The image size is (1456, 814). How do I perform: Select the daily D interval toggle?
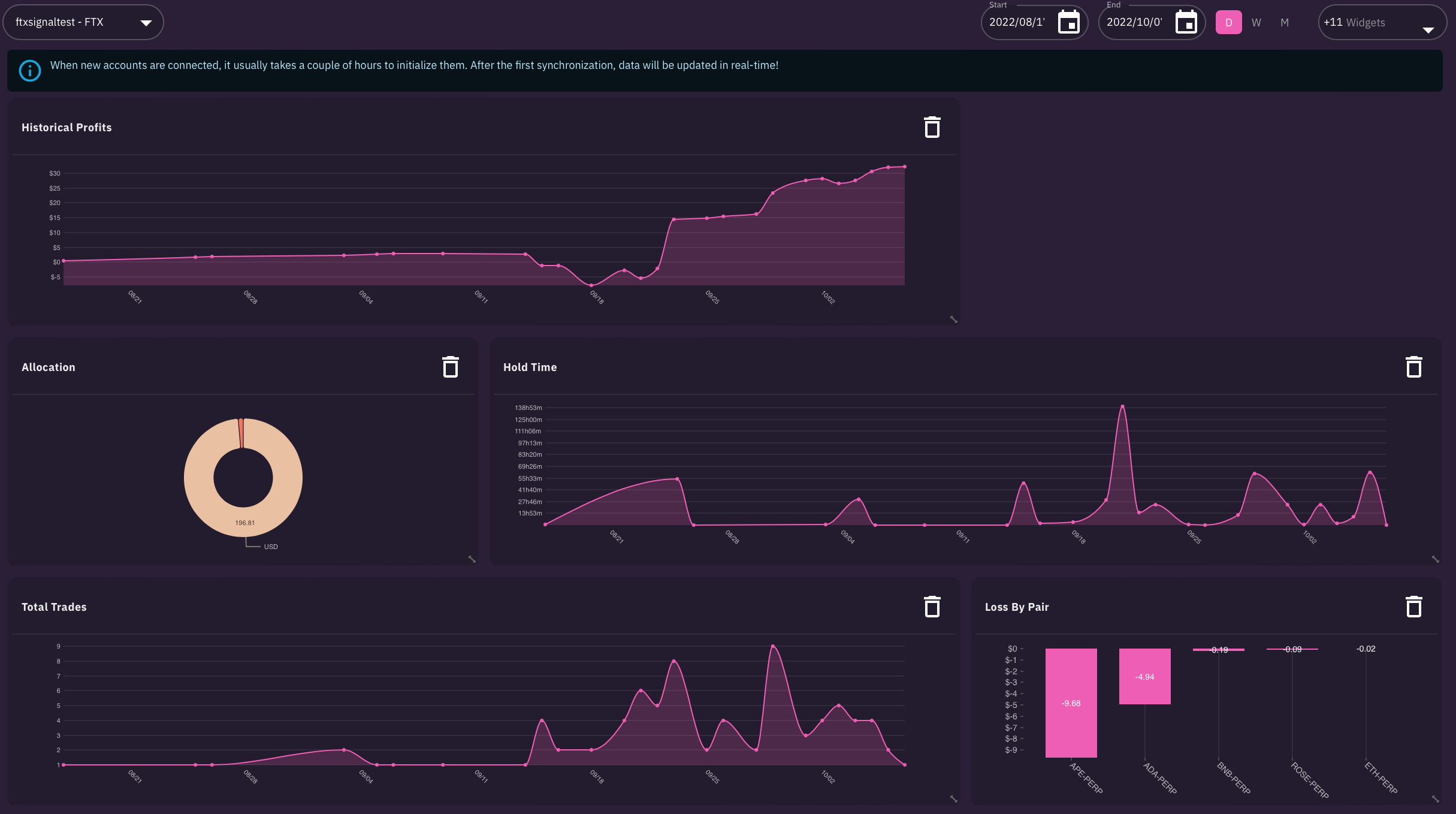(1228, 23)
